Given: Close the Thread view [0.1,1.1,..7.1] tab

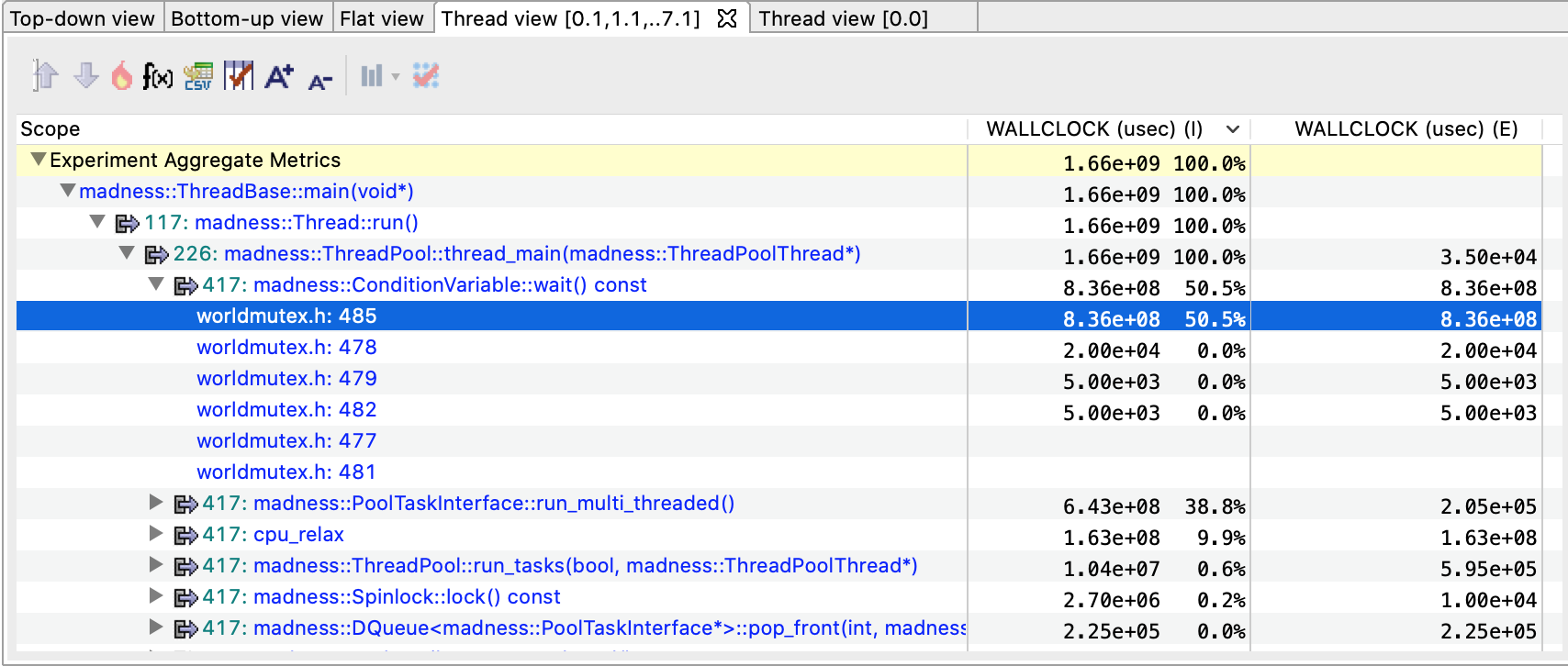Looking at the screenshot, I should 727,18.
